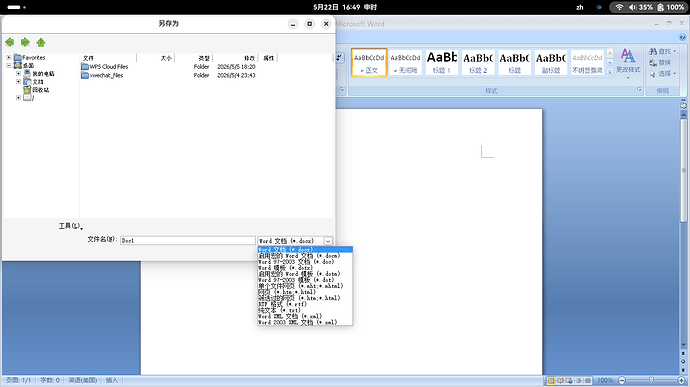Open the 查找 find tool
Screen dimensions: 690x387
tap(663, 51)
